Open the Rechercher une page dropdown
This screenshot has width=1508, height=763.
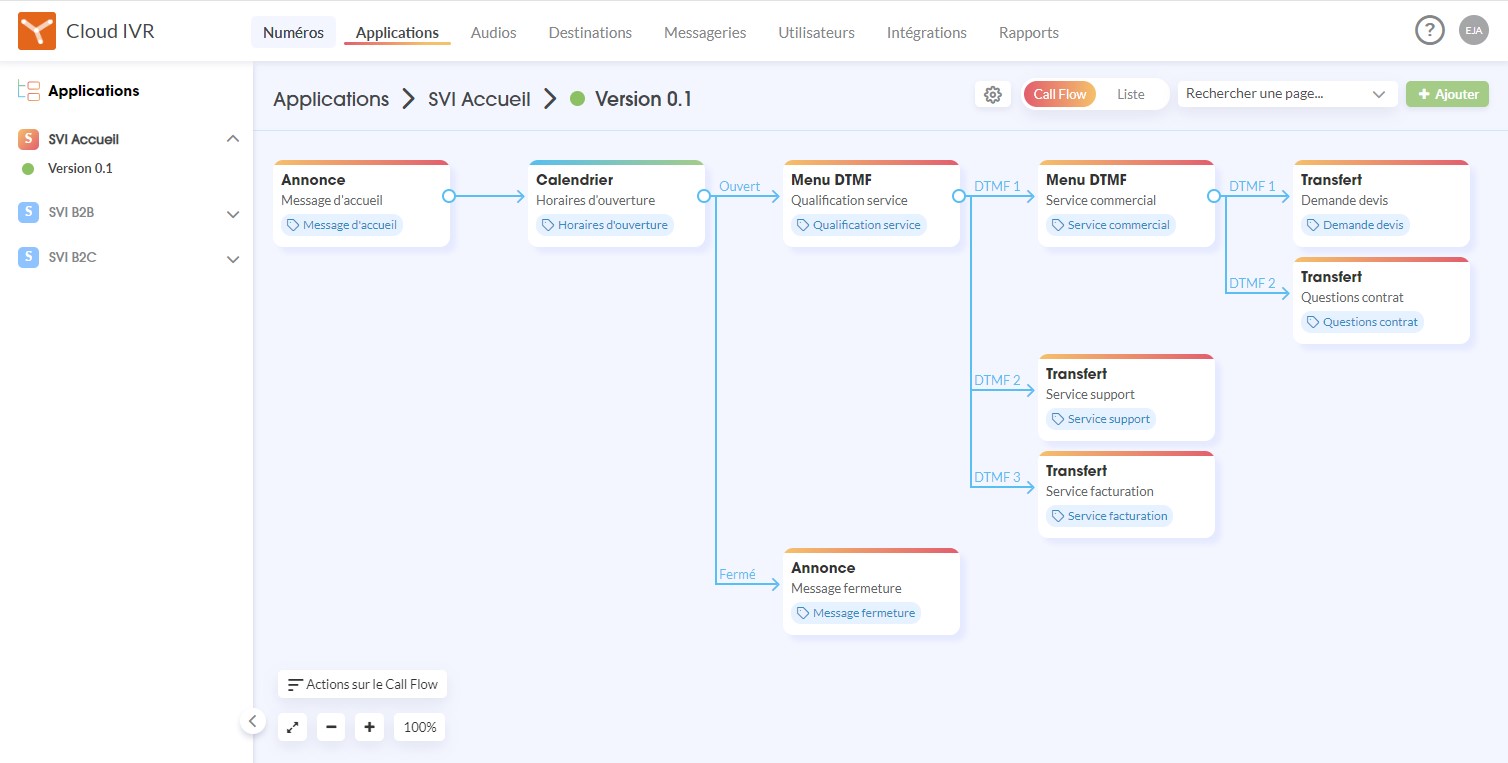(x=1286, y=94)
